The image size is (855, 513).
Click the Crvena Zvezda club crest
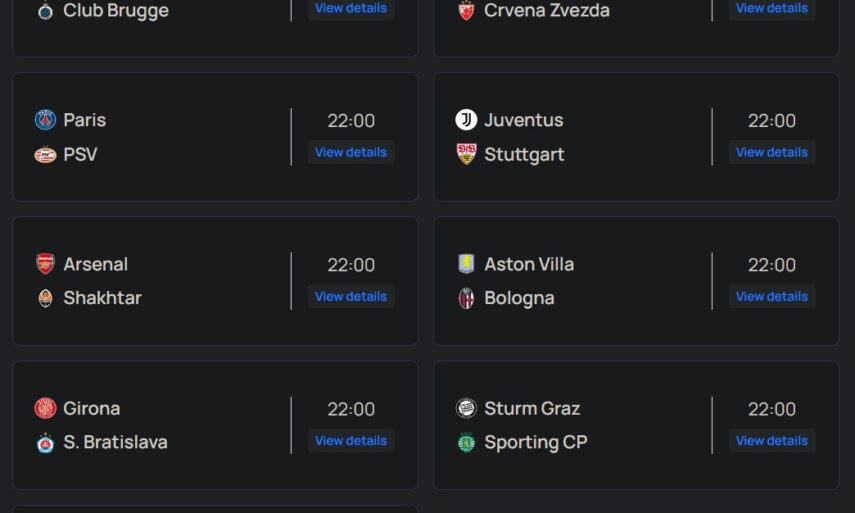[466, 11]
